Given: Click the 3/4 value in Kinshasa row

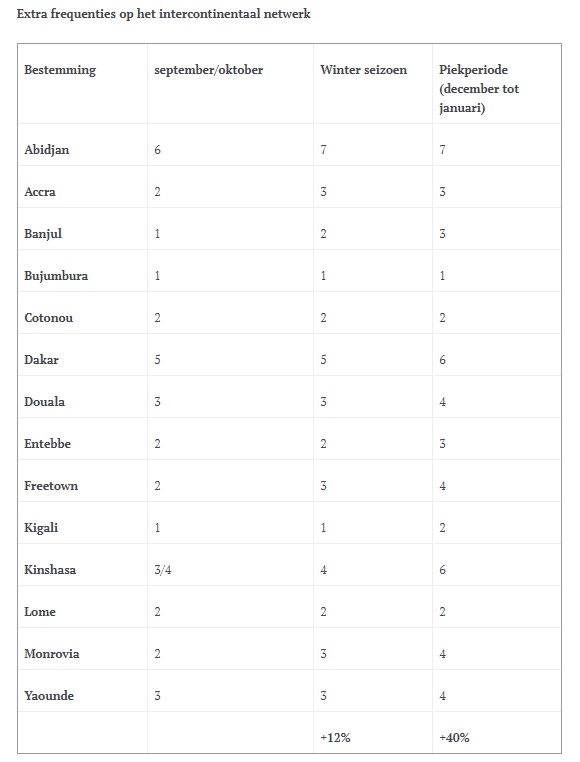Looking at the screenshot, I should pyautogui.click(x=163, y=570).
